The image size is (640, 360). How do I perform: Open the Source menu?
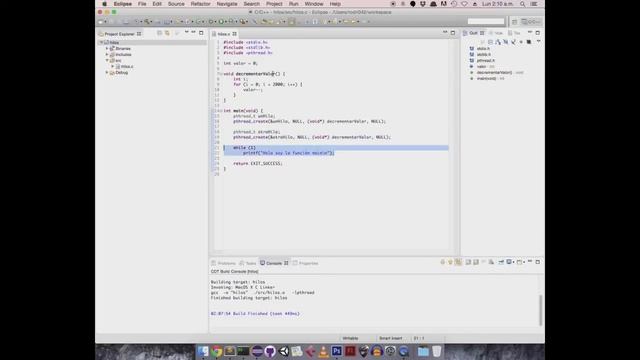(176, 4)
